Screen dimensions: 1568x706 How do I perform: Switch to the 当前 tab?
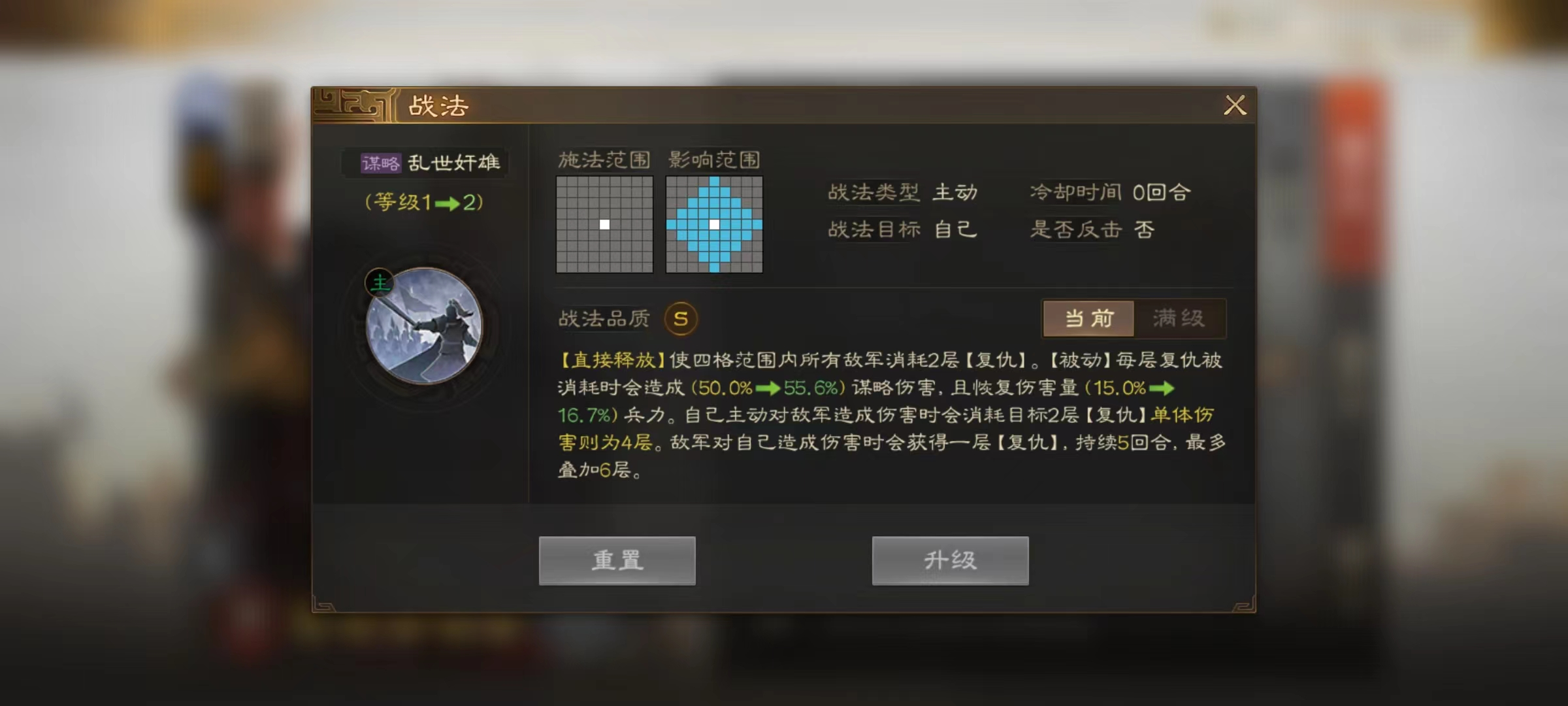[x=1088, y=318]
